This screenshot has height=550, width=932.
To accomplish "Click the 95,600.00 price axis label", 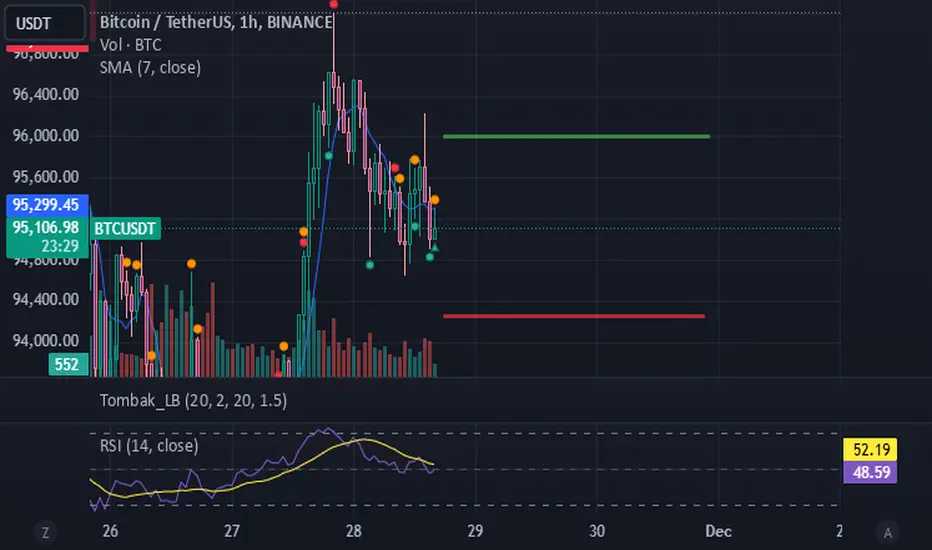I will [46, 177].
